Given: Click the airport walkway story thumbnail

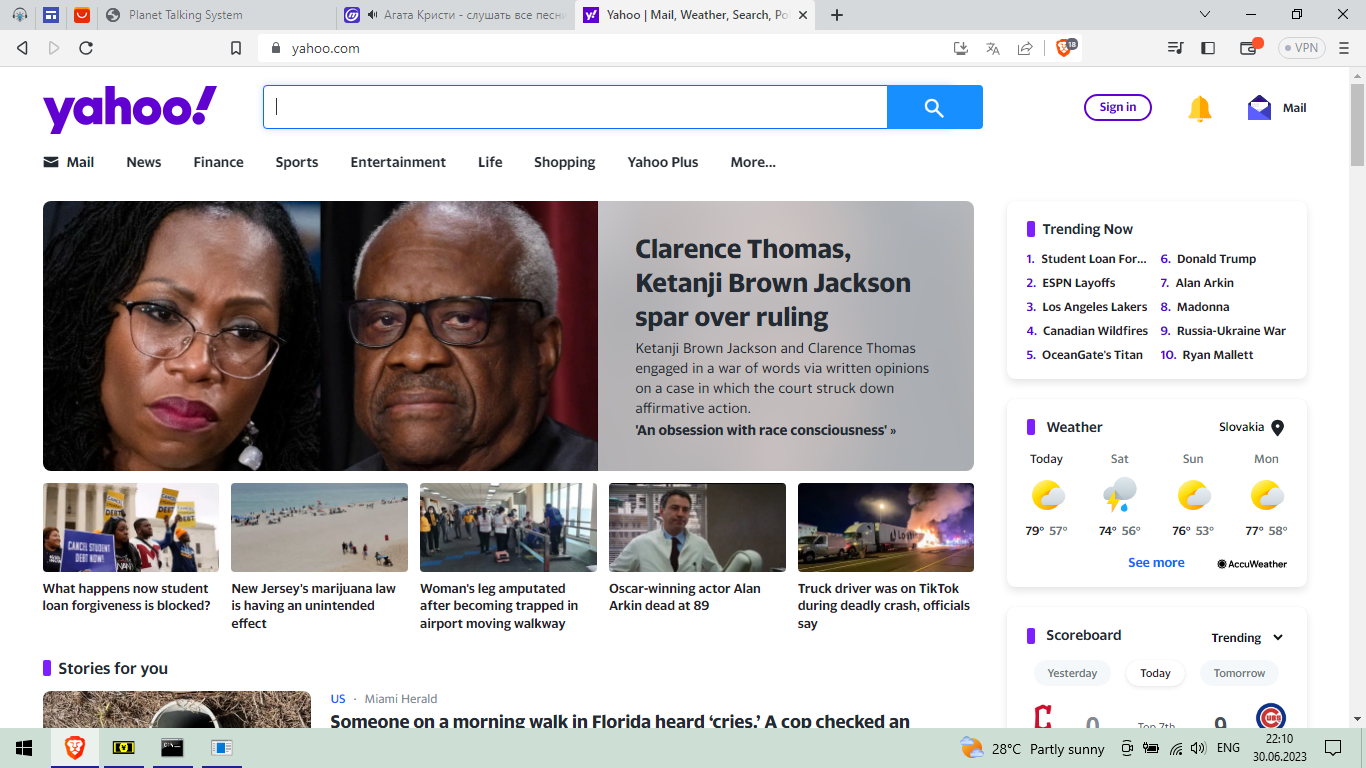Looking at the screenshot, I should click(508, 528).
